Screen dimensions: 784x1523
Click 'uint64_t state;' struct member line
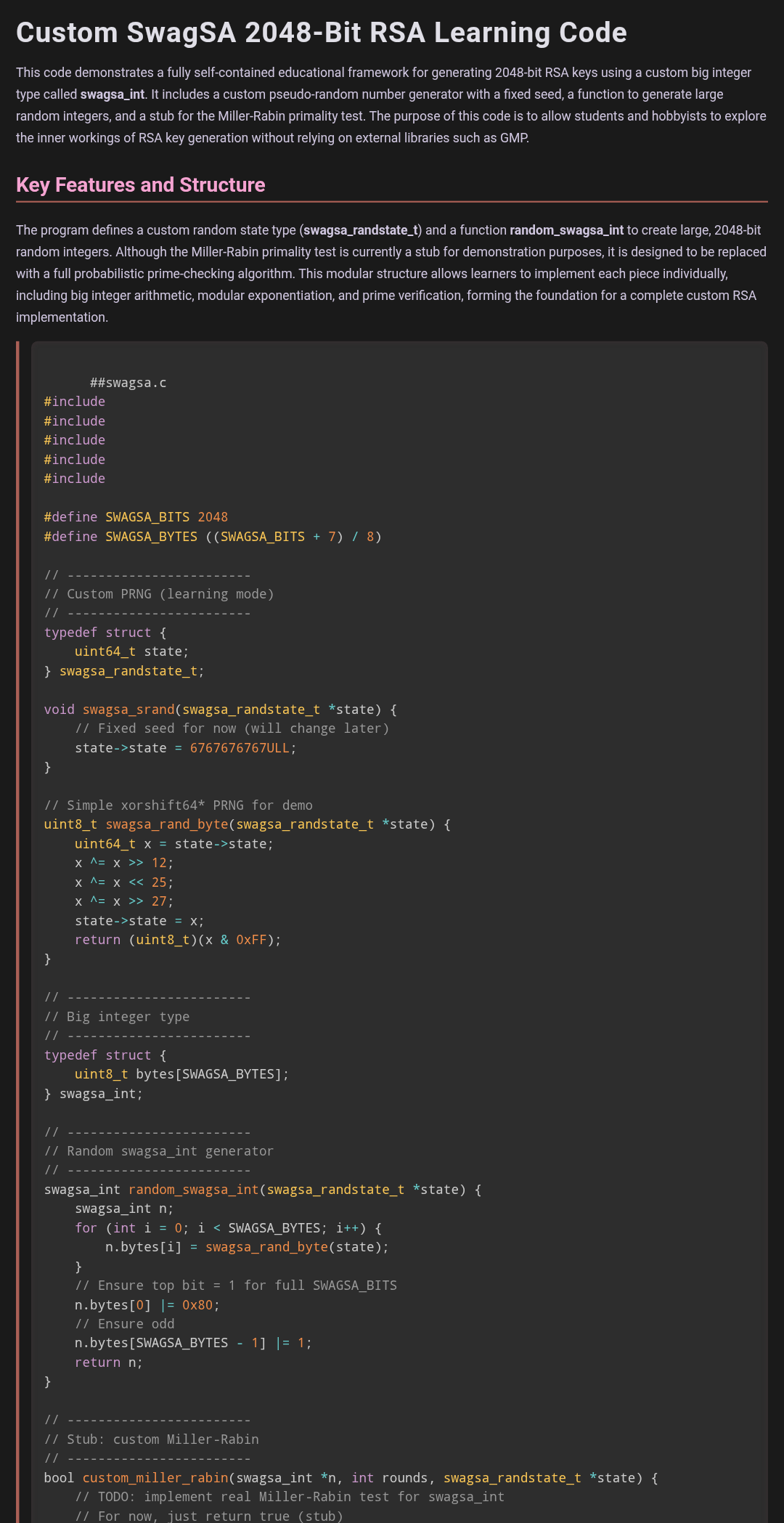132,651
